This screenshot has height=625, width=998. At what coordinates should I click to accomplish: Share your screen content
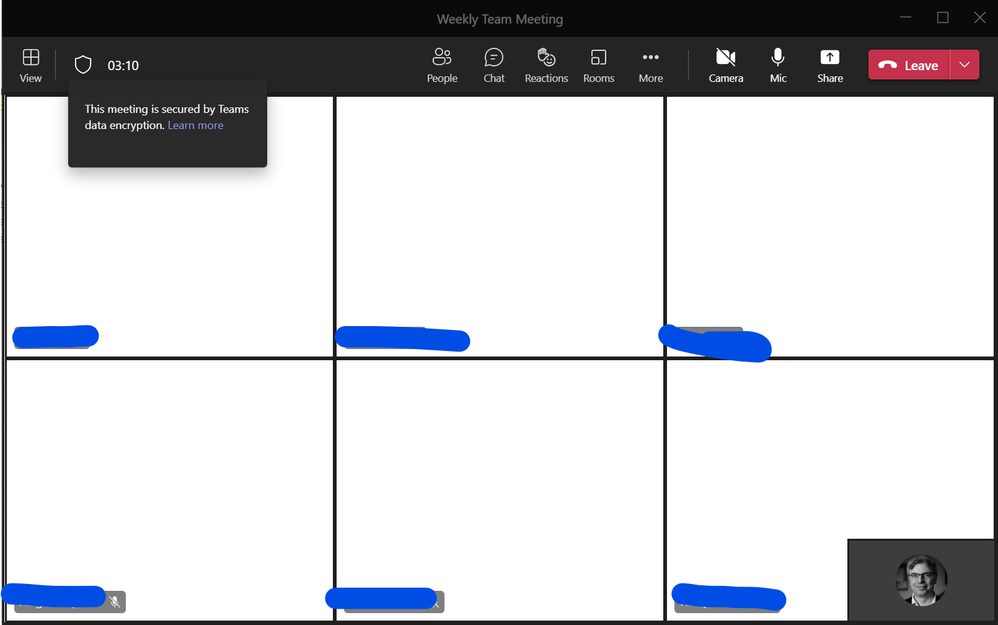coord(830,65)
